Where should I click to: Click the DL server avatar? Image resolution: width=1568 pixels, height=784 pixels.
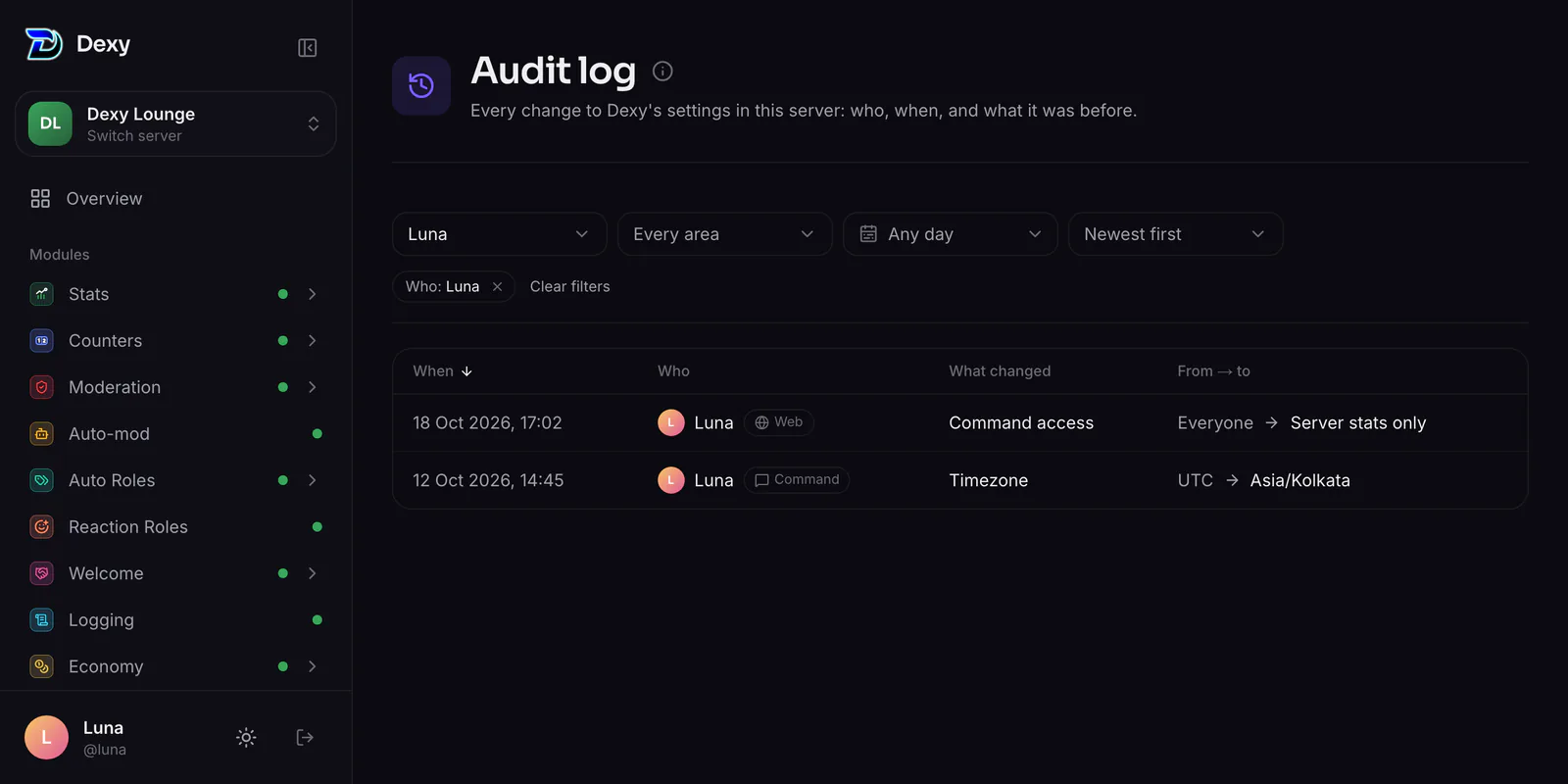[50, 123]
